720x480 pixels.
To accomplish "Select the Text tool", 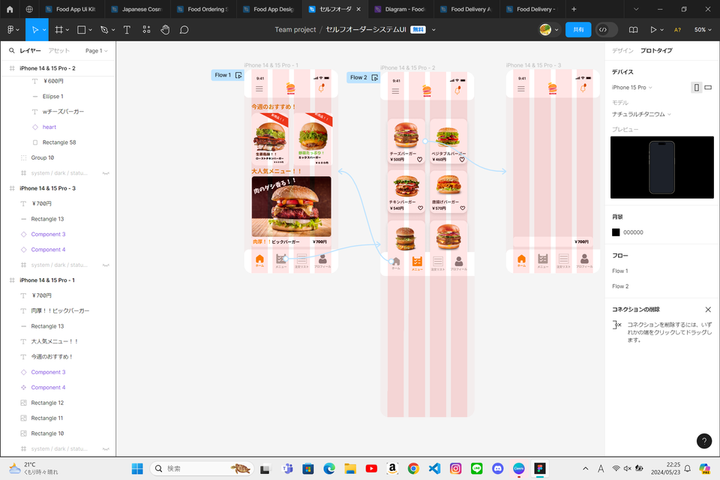I will tap(127, 30).
